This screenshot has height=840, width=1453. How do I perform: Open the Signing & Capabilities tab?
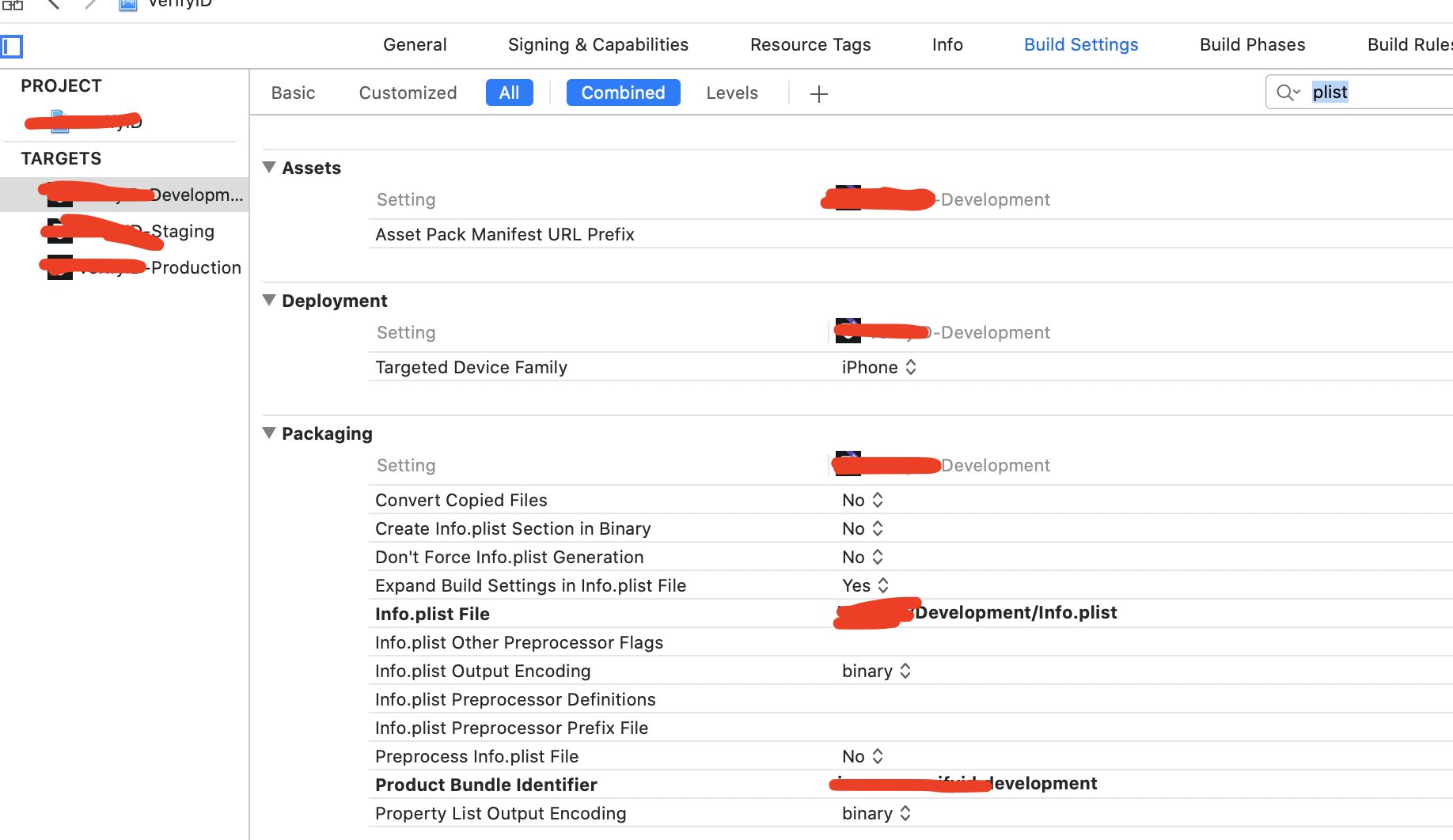tap(598, 44)
